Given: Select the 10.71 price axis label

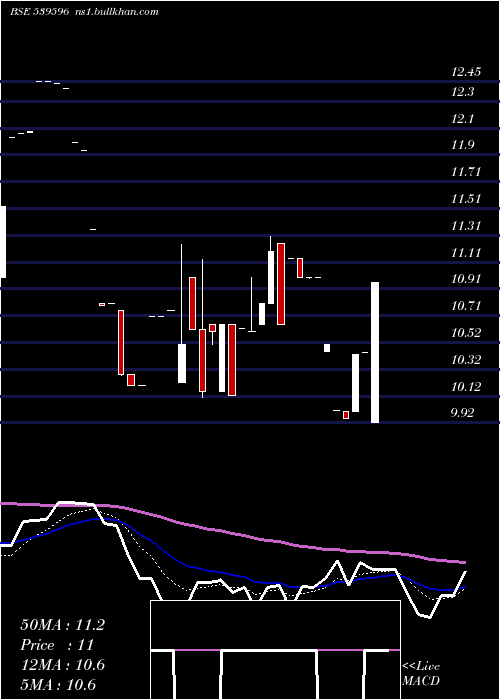Looking at the screenshot, I should [x=466, y=306].
